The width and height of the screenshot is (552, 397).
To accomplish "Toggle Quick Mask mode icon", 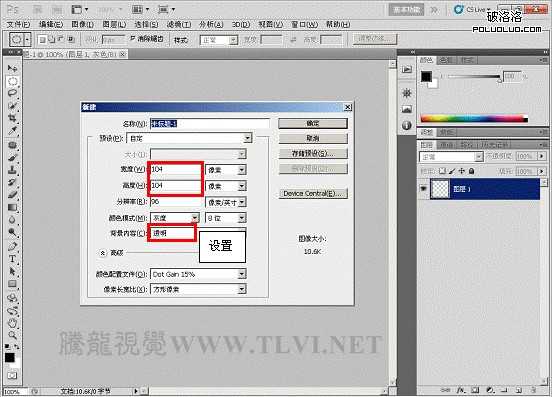I will pos(12,376).
